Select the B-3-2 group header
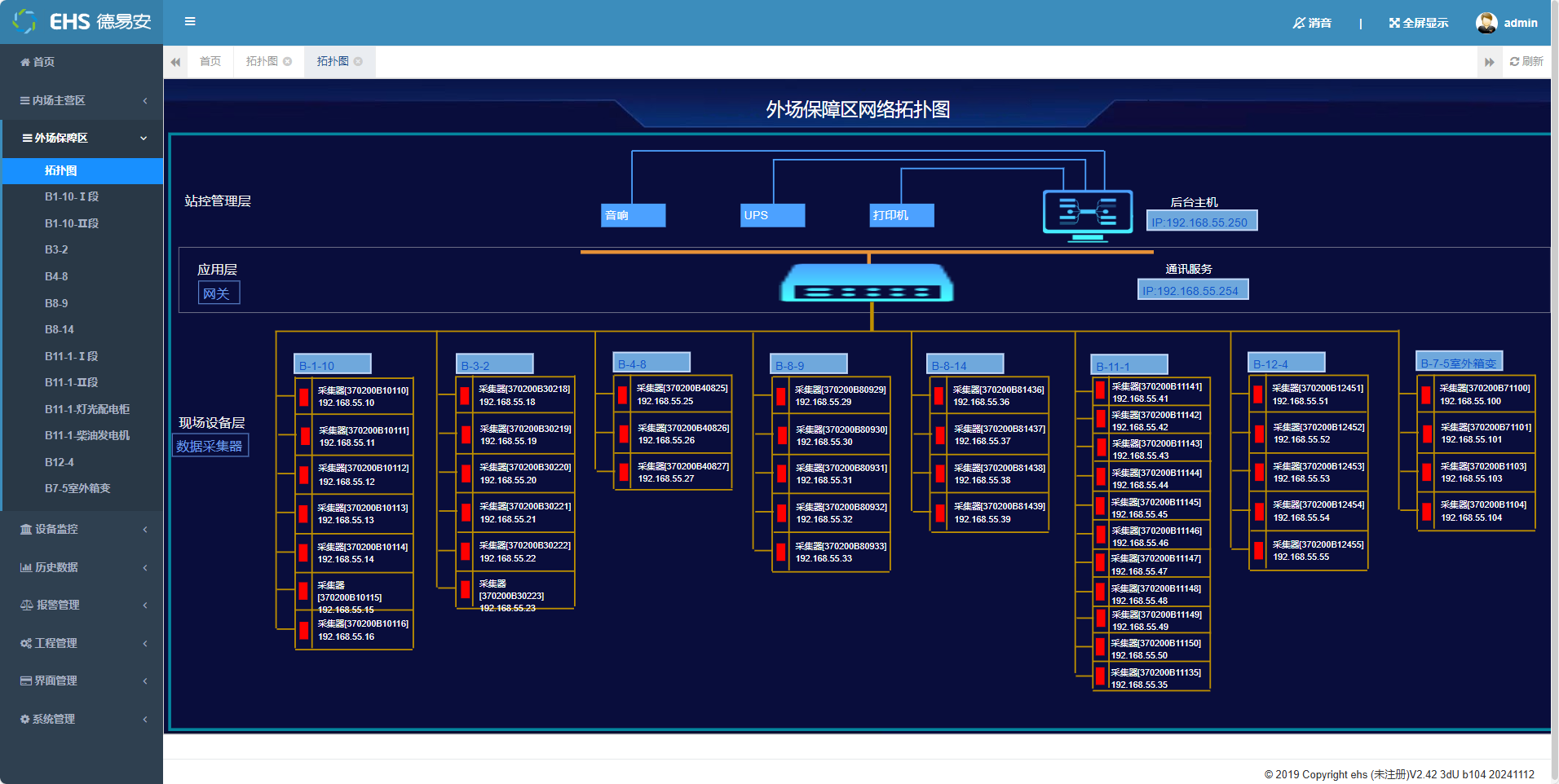This screenshot has width=1559, height=784. click(495, 365)
